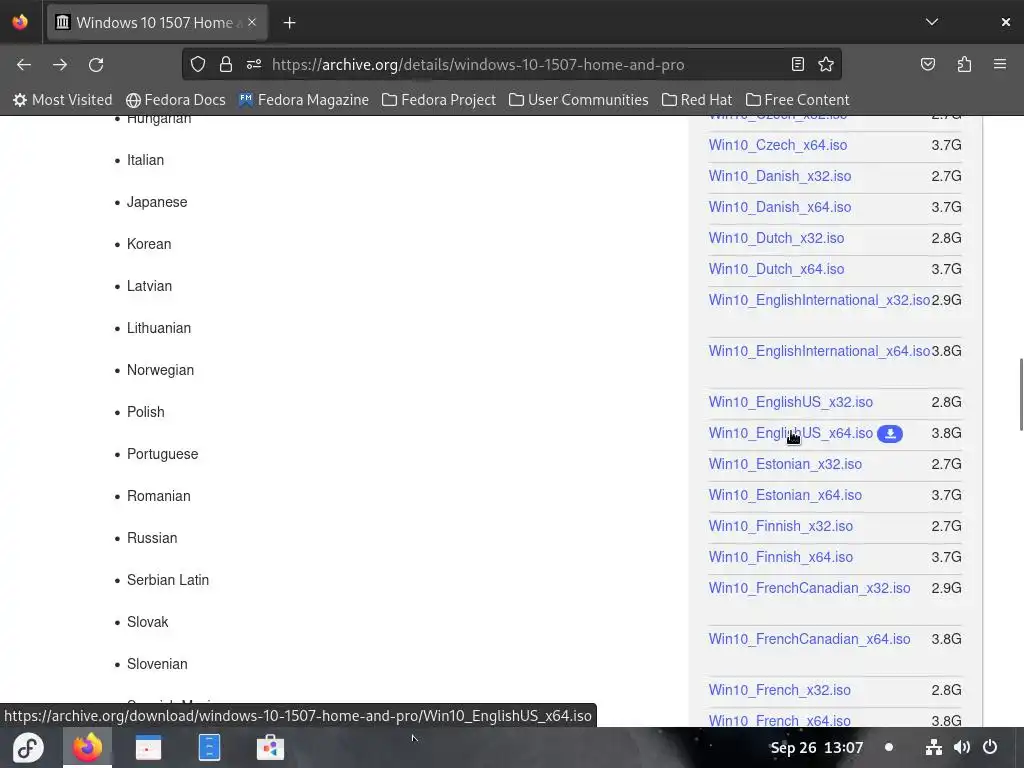Open tracking protection shield icon

pyautogui.click(x=198, y=65)
